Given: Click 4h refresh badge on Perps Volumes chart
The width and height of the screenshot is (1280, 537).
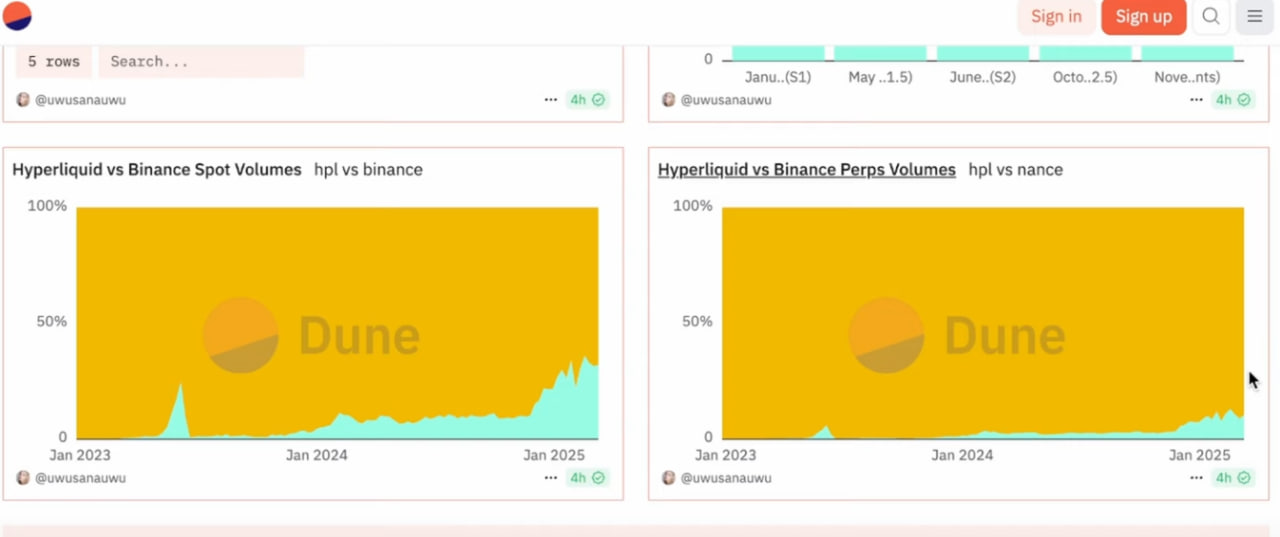Looking at the screenshot, I should (1233, 478).
